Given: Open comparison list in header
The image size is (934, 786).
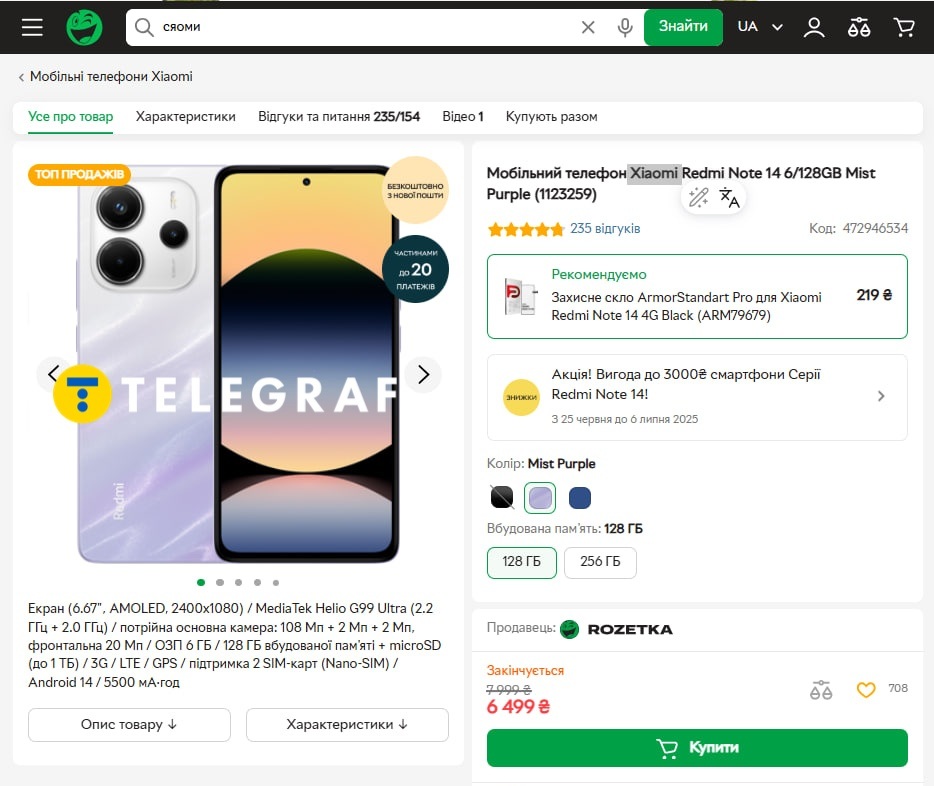Looking at the screenshot, I should (859, 27).
